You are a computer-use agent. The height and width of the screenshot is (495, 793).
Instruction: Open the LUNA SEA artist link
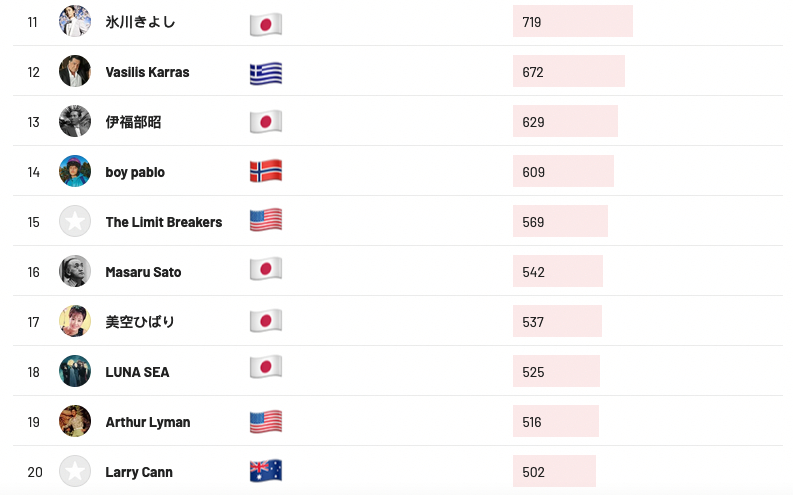point(137,372)
